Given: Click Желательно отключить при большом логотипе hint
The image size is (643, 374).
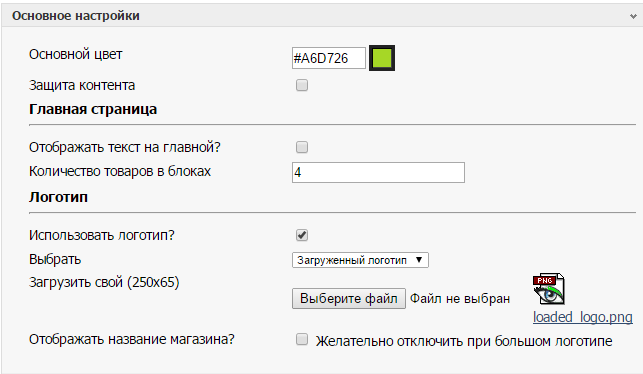Looking at the screenshot, I should [x=464, y=341].
